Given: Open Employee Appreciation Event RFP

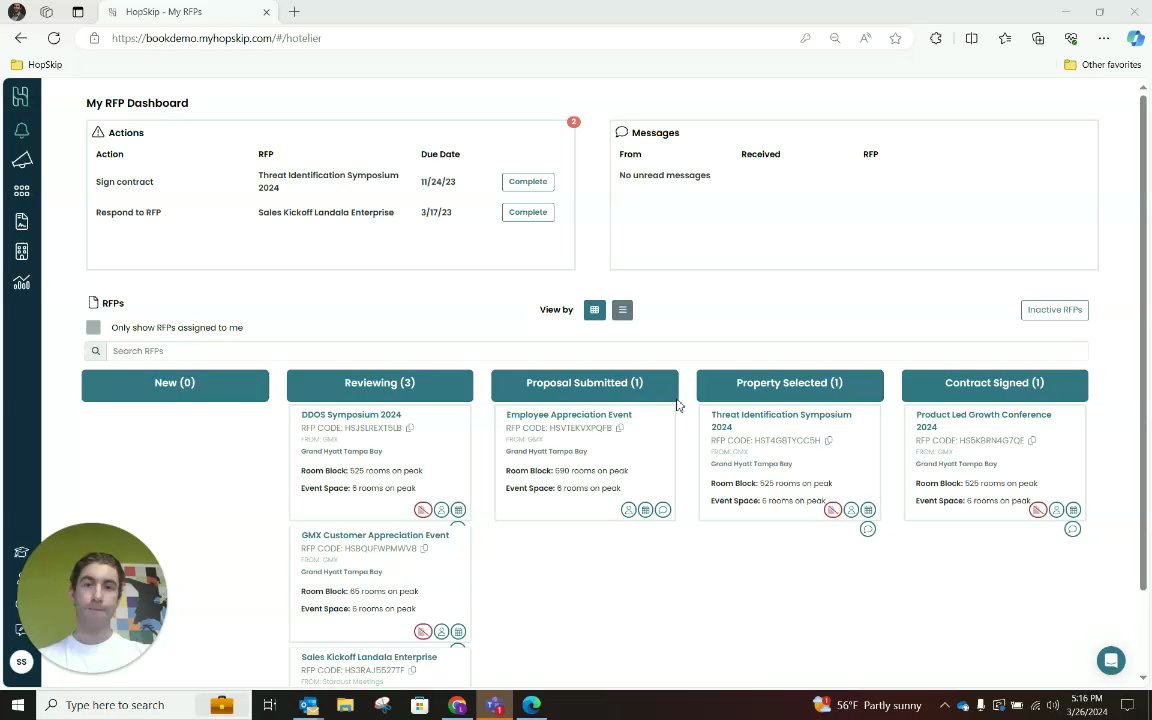Looking at the screenshot, I should [x=569, y=414].
